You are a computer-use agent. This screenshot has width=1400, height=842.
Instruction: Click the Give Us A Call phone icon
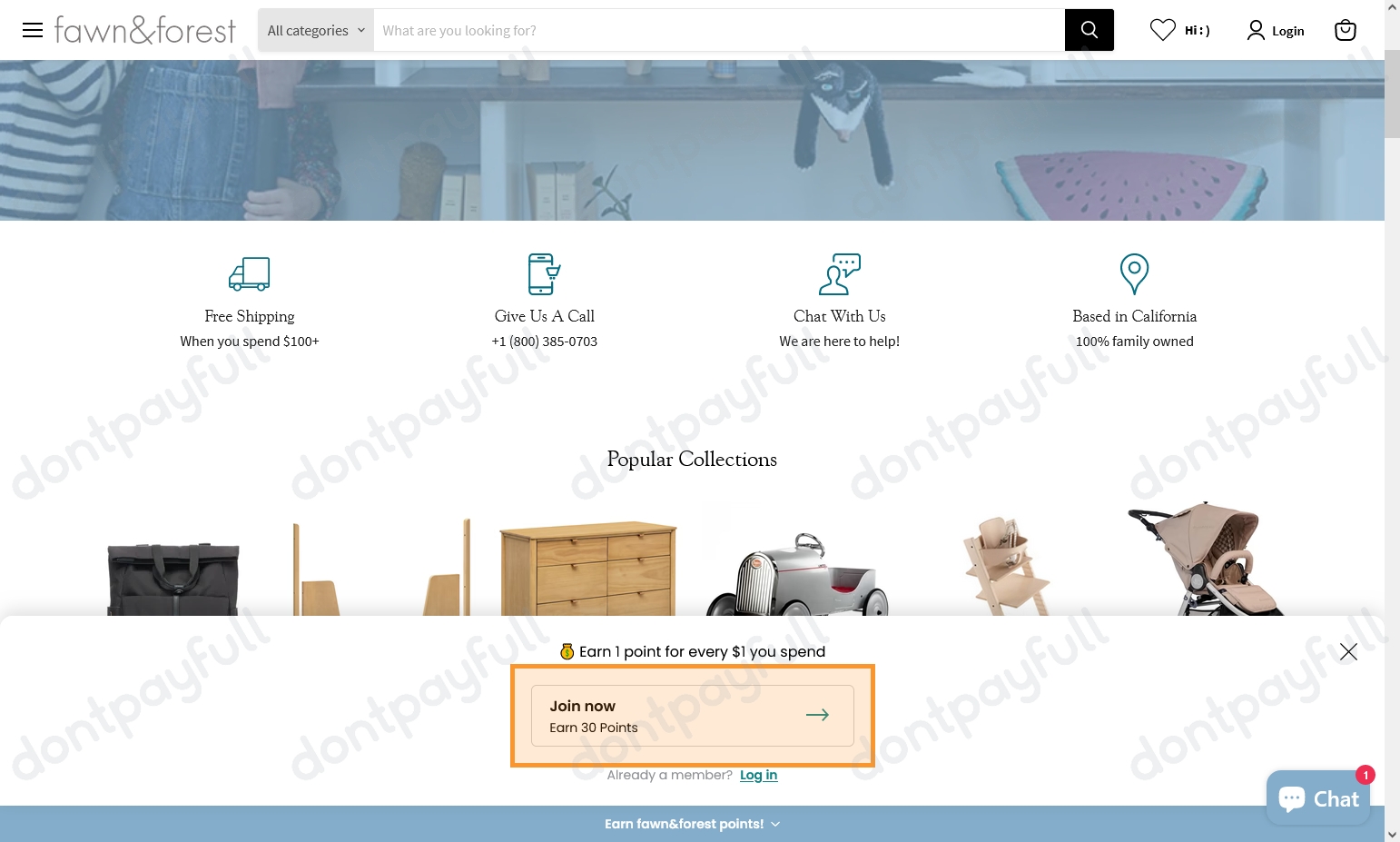(544, 273)
